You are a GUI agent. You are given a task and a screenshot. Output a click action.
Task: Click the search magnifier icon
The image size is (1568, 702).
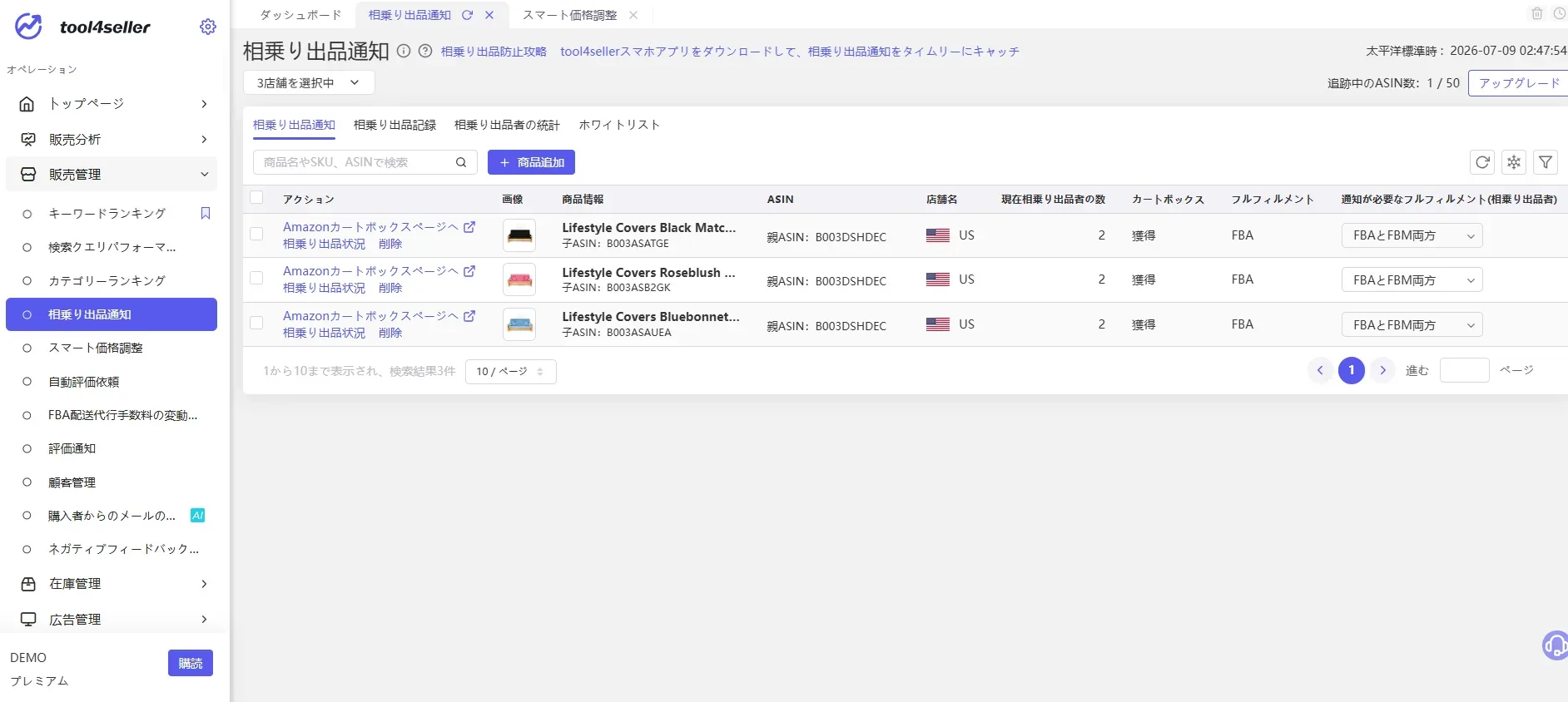click(x=461, y=162)
